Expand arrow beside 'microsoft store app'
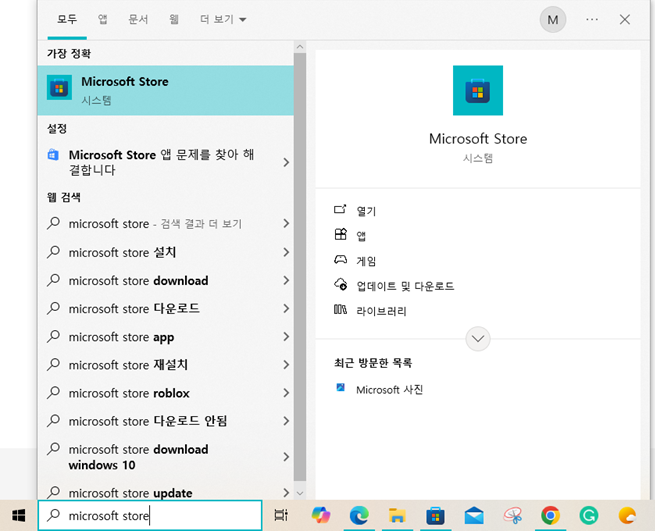The height and width of the screenshot is (531, 655). [286, 337]
